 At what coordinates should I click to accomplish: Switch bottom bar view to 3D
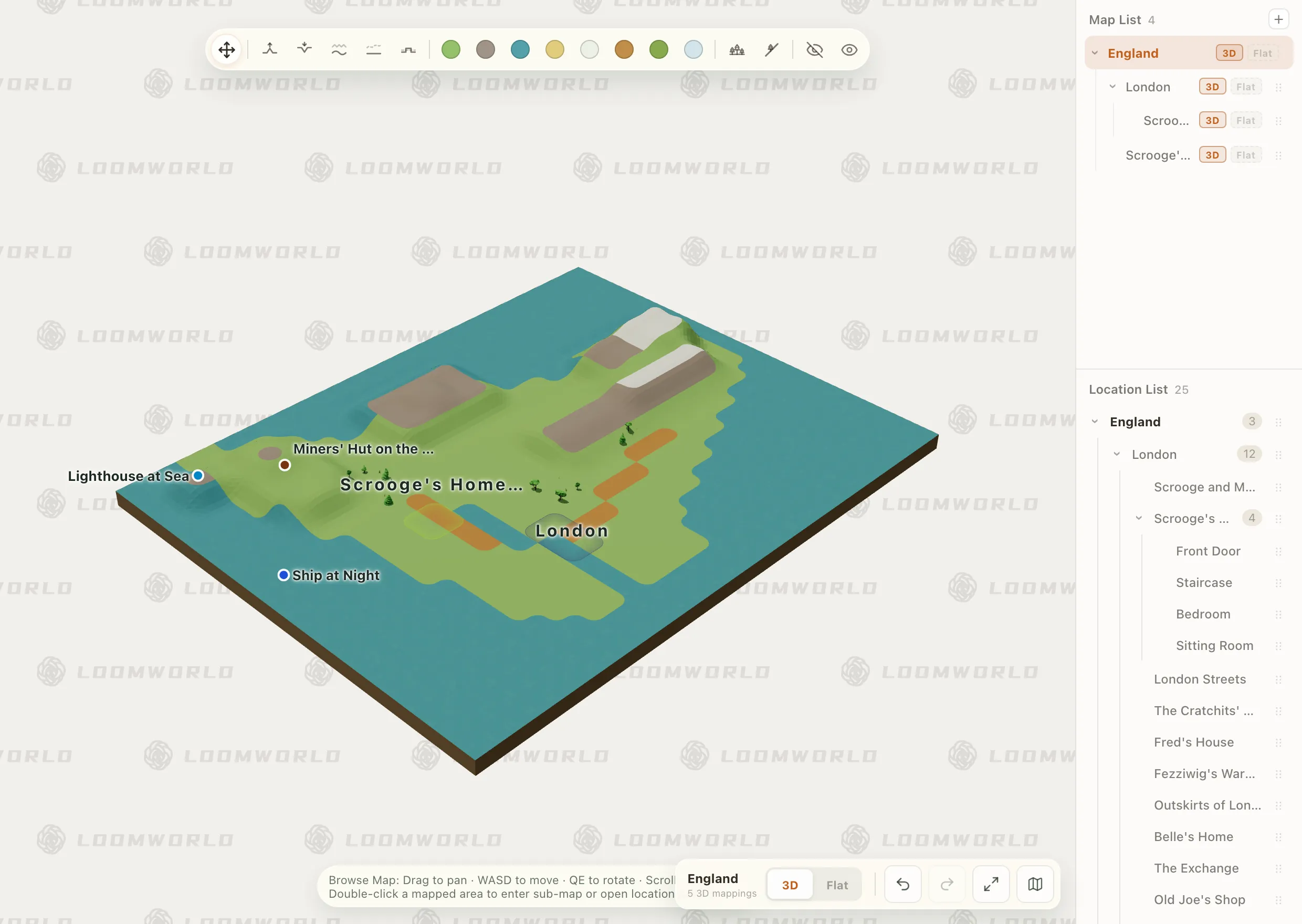(790, 885)
